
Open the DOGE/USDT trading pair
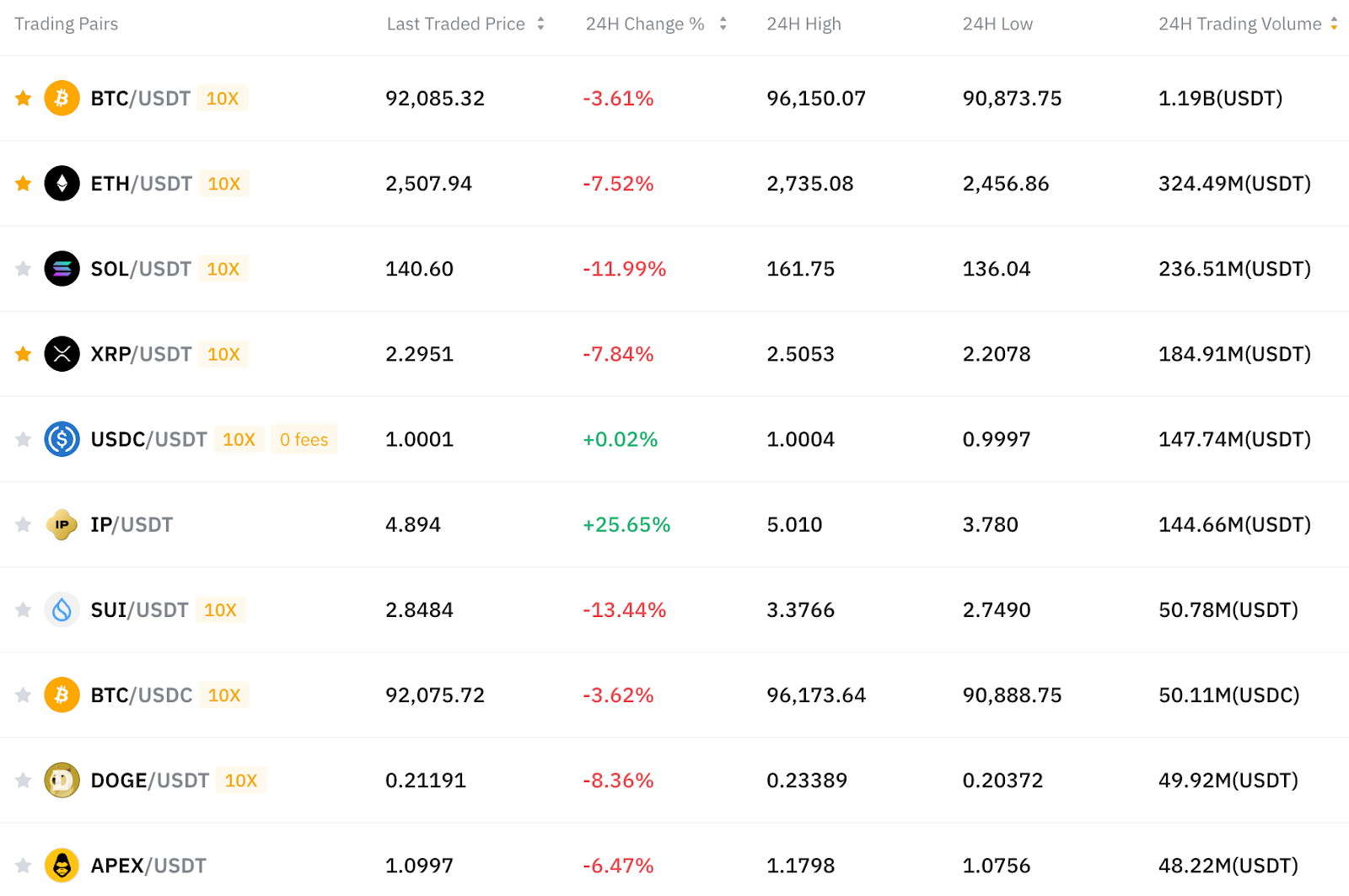pos(149,781)
